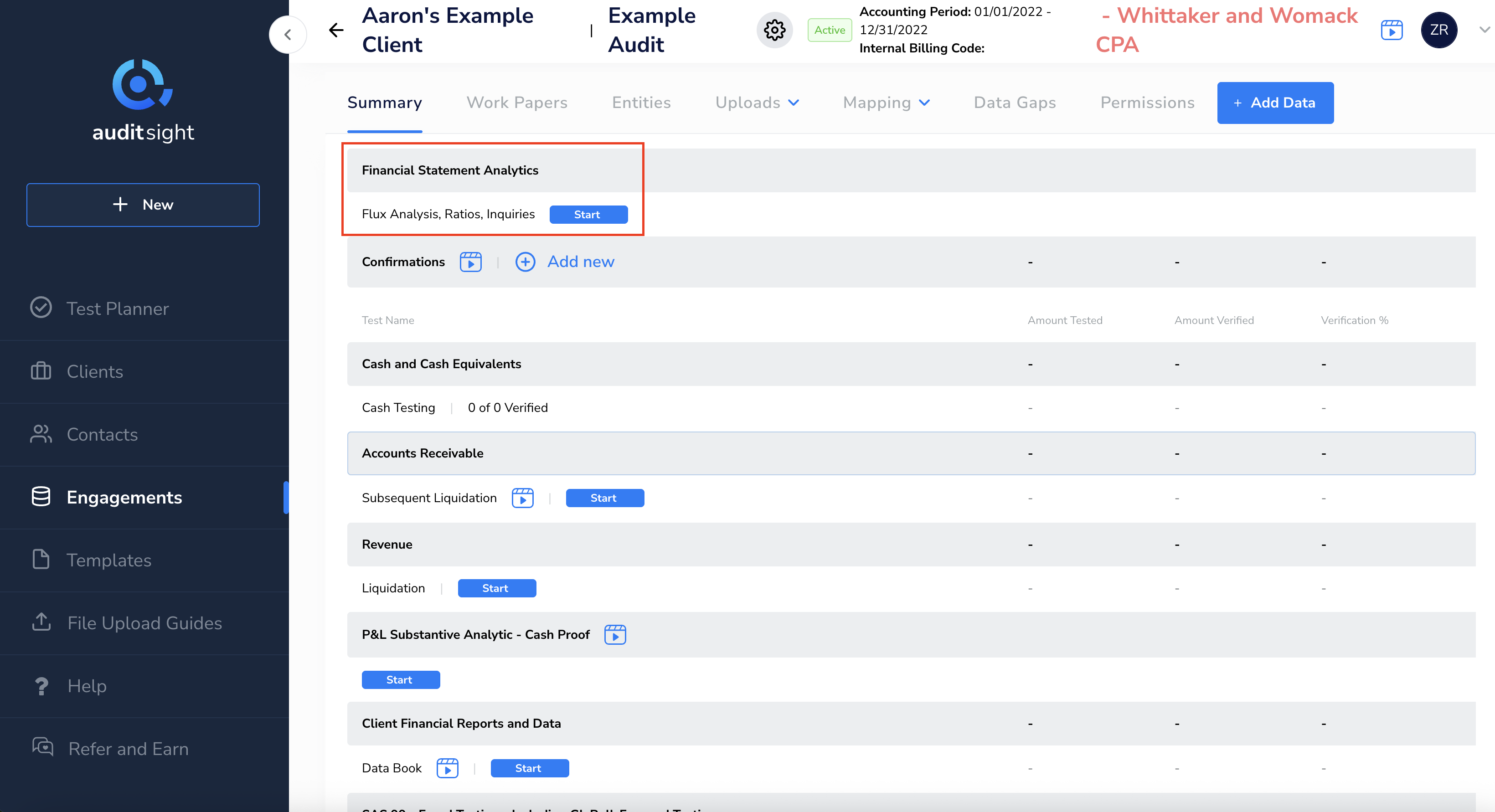This screenshot has width=1495, height=812.
Task: Open the Mapping dropdown
Action: pos(885,103)
